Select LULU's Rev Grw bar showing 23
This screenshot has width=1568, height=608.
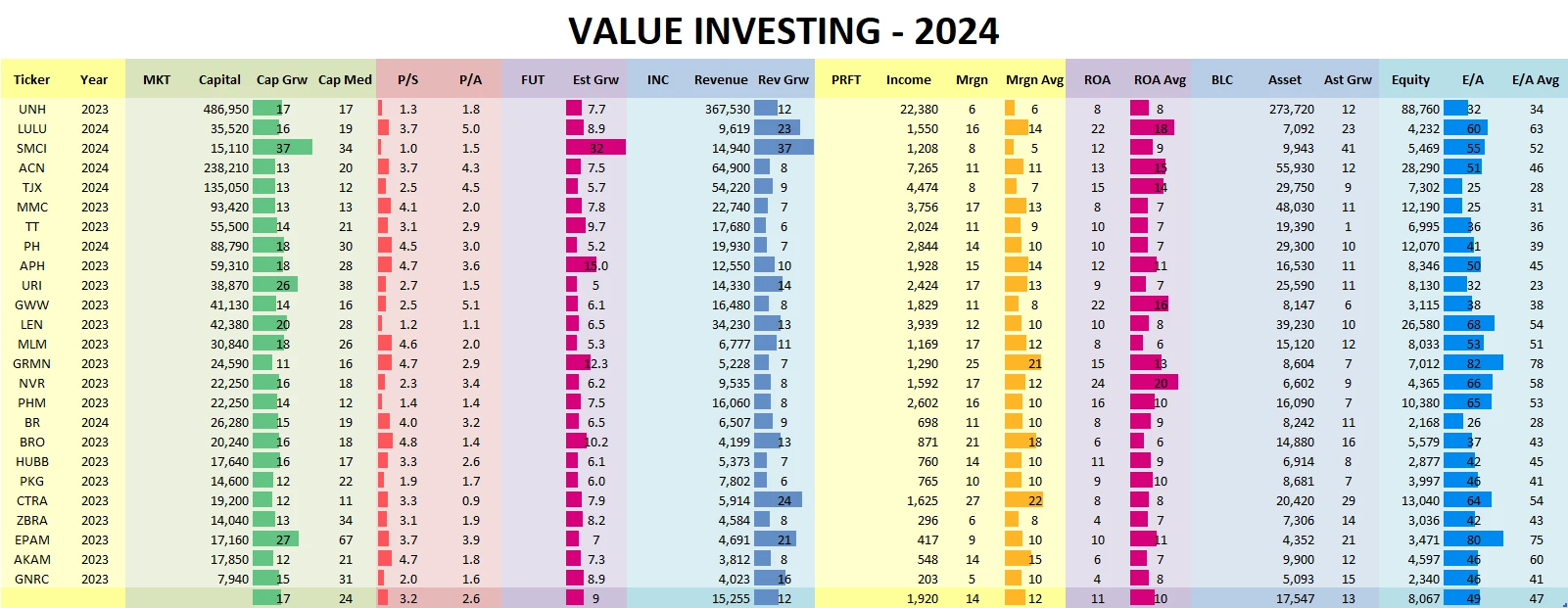click(x=777, y=128)
